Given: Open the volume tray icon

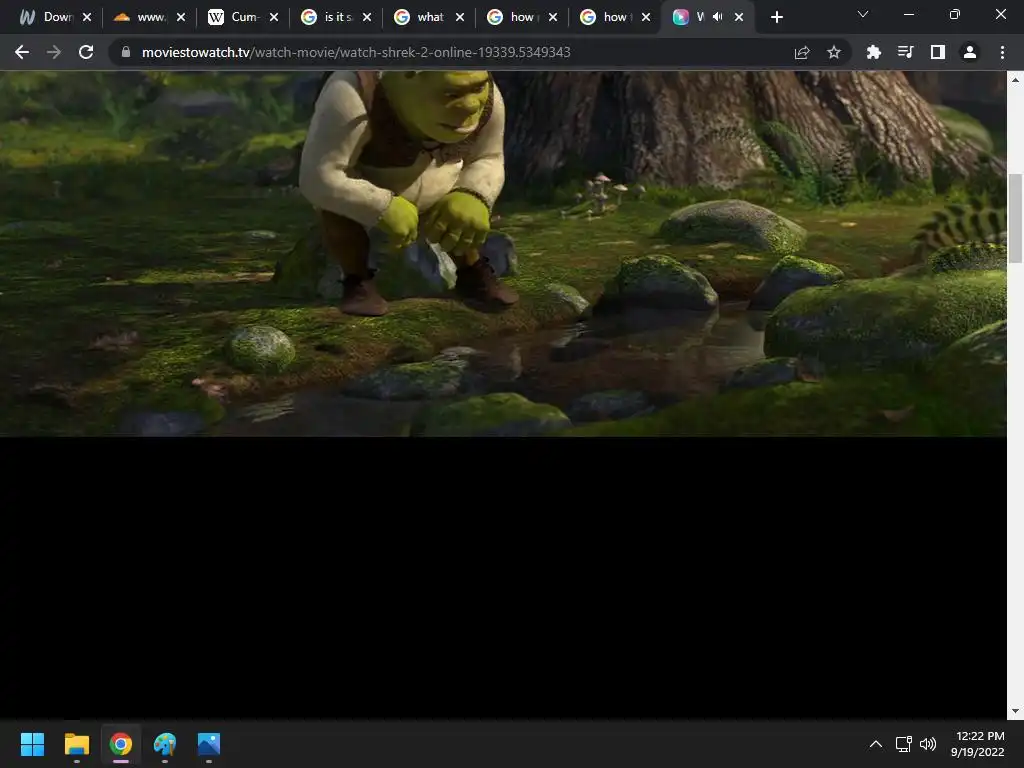Looking at the screenshot, I should [x=928, y=744].
